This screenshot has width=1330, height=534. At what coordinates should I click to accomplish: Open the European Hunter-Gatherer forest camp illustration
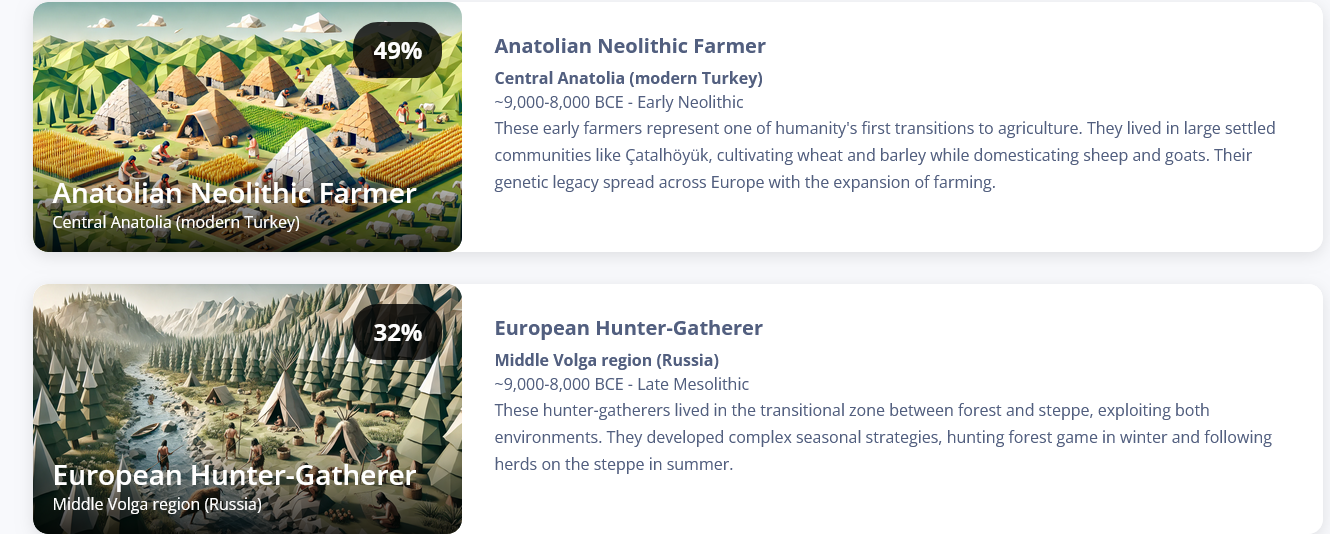pyautogui.click(x=247, y=409)
